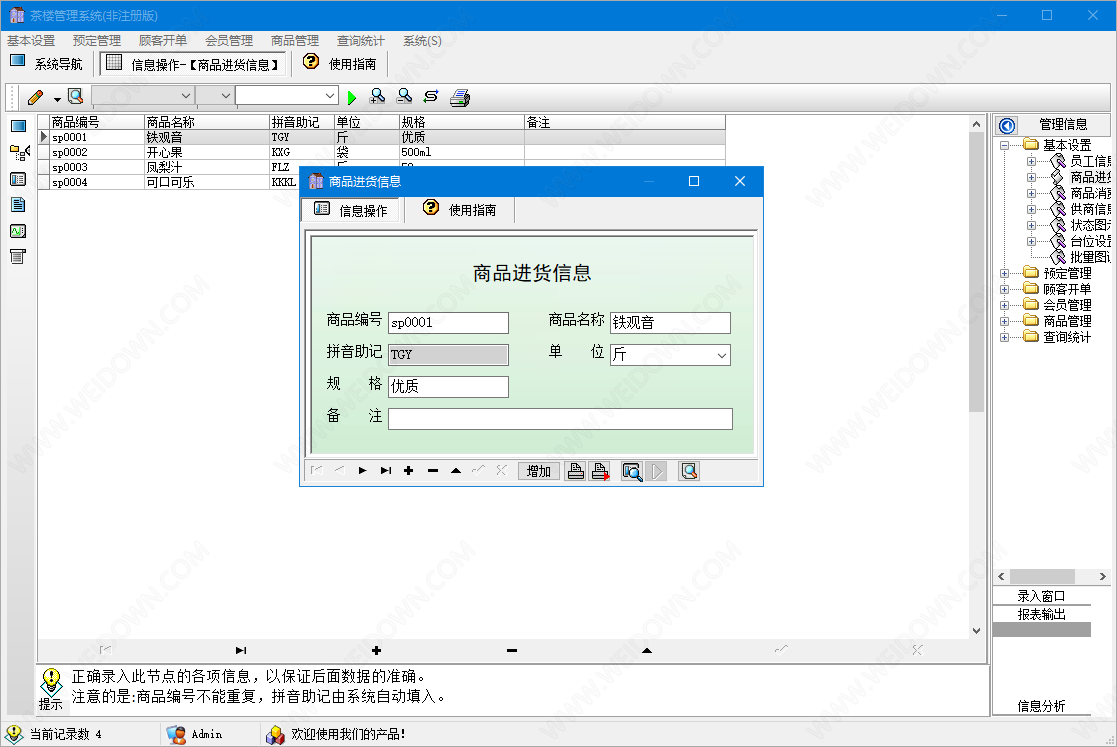Click the pencil edit icon in toolbar
The image size is (1117, 747).
coord(36,97)
